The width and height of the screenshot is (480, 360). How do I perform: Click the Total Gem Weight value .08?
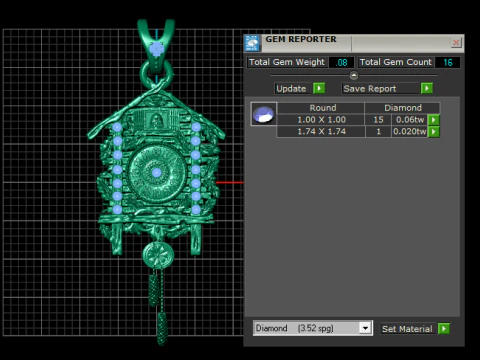[x=341, y=62]
